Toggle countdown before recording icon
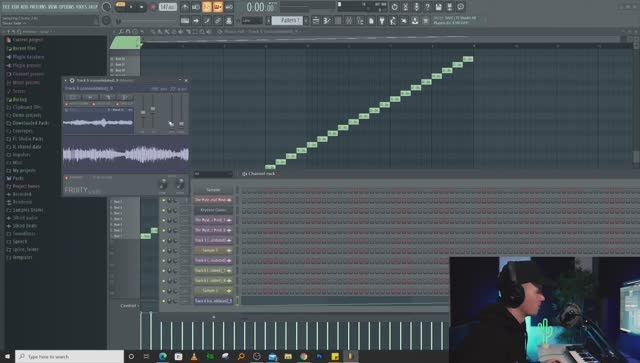The width and height of the screenshot is (640, 363). pos(207,7)
